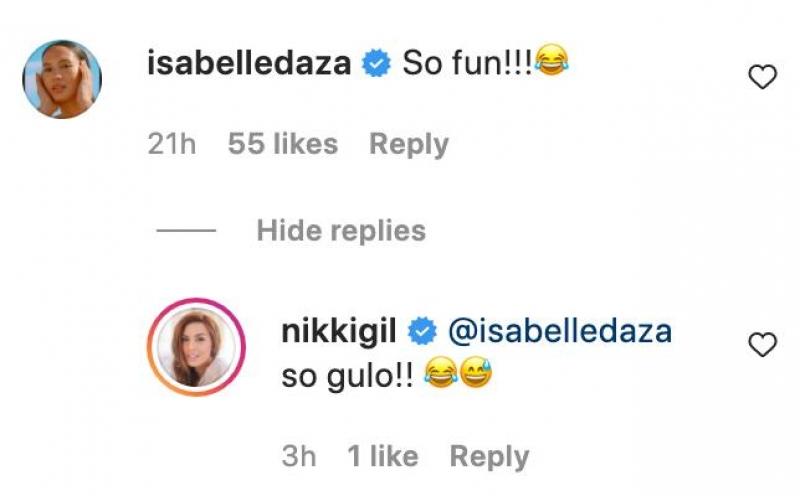Image resolution: width=800 pixels, height=496 pixels.
Task: View who gave the 1 like
Action: [382, 457]
